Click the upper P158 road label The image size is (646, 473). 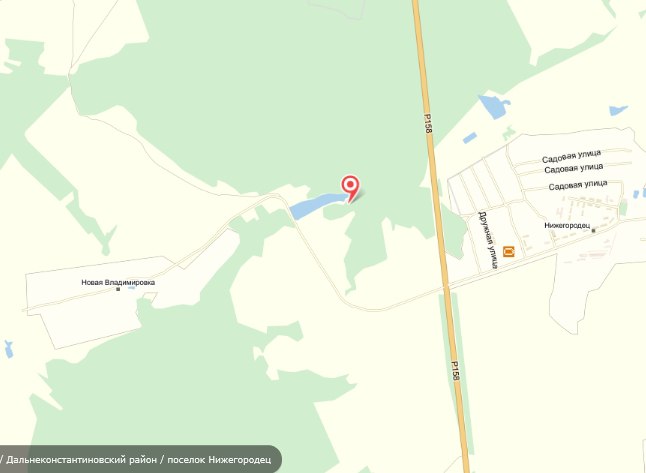(x=428, y=124)
